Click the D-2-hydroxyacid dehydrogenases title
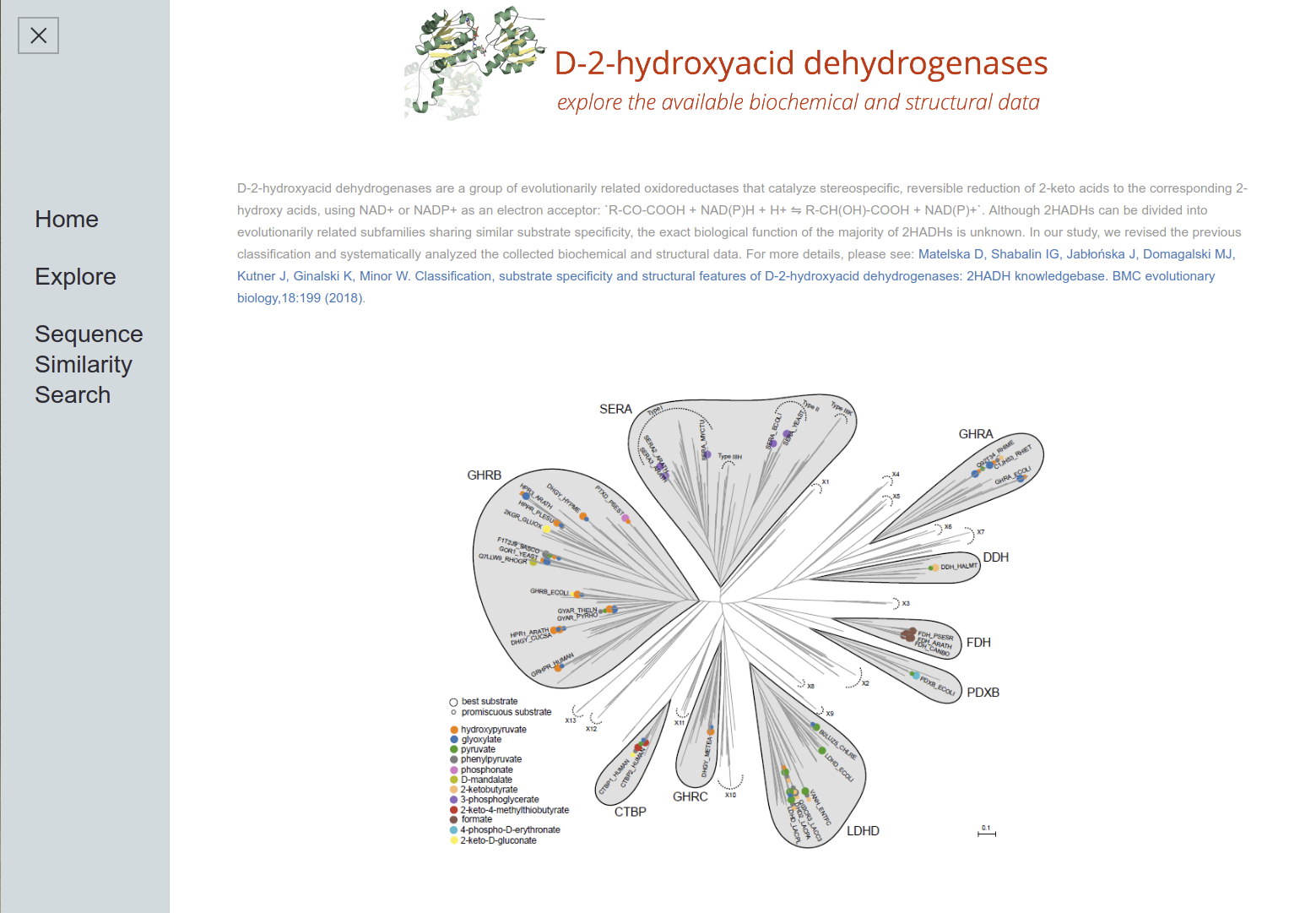The width and height of the screenshot is (1316, 913). (x=800, y=63)
